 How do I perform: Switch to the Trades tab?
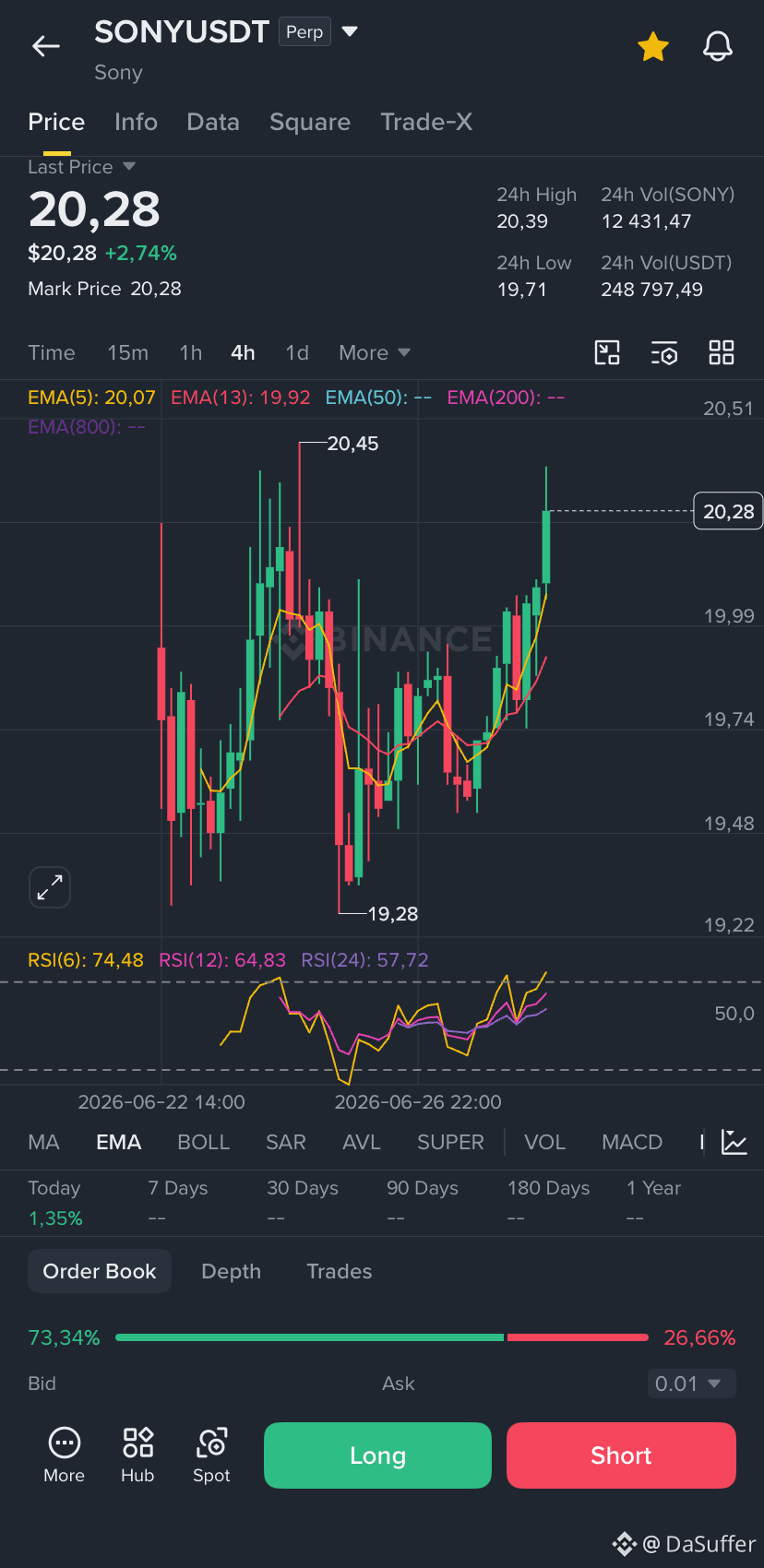coord(340,1271)
